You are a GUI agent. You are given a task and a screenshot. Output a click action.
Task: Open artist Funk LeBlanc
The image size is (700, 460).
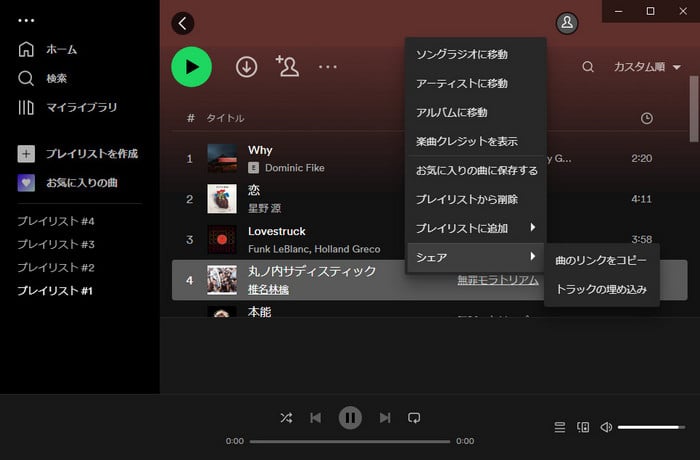click(279, 249)
